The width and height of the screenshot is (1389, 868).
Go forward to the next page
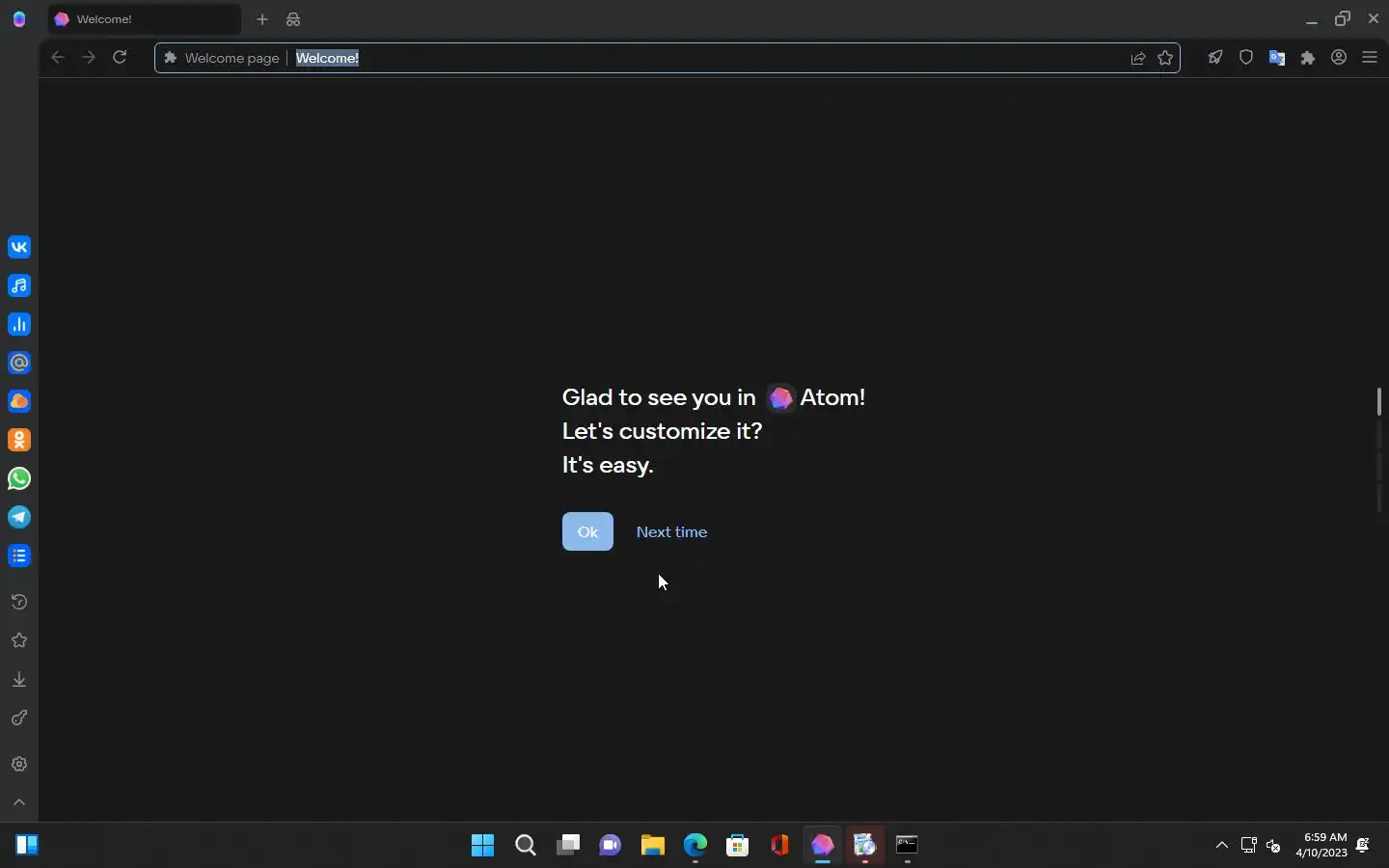[89, 58]
